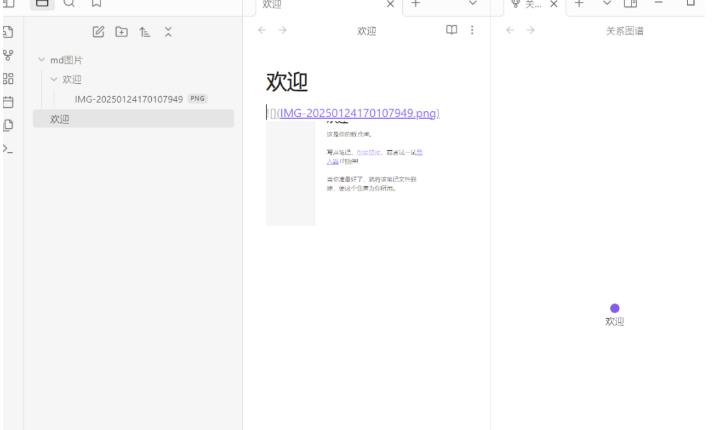Switch note to reading view book icon
721x430 pixels.
pos(452,30)
